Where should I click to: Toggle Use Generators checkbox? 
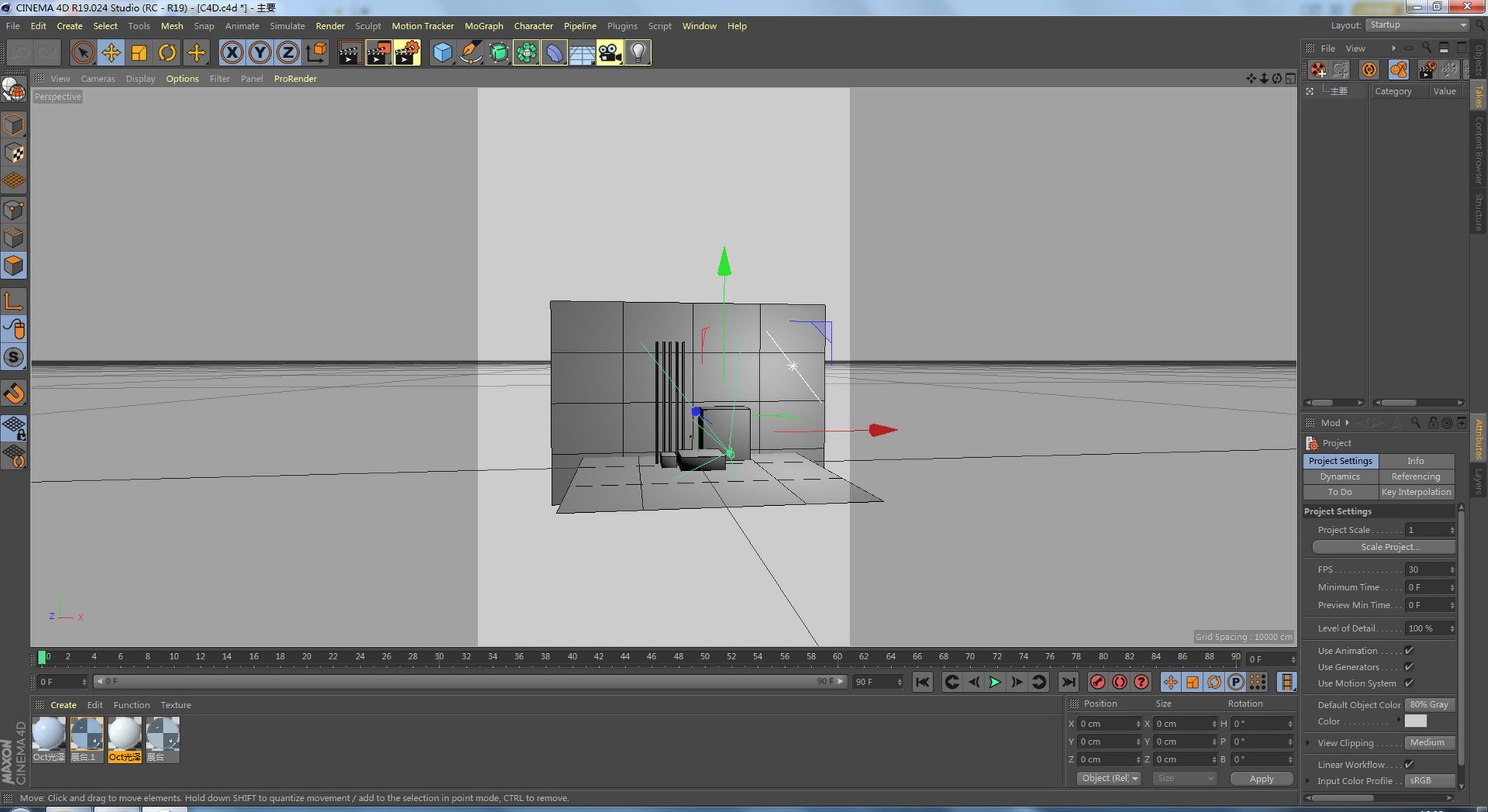(1409, 667)
